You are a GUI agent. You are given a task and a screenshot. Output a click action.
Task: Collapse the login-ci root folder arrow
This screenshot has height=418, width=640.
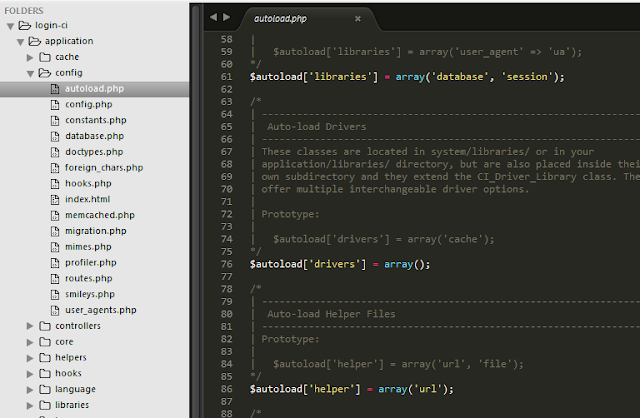(x=11, y=26)
